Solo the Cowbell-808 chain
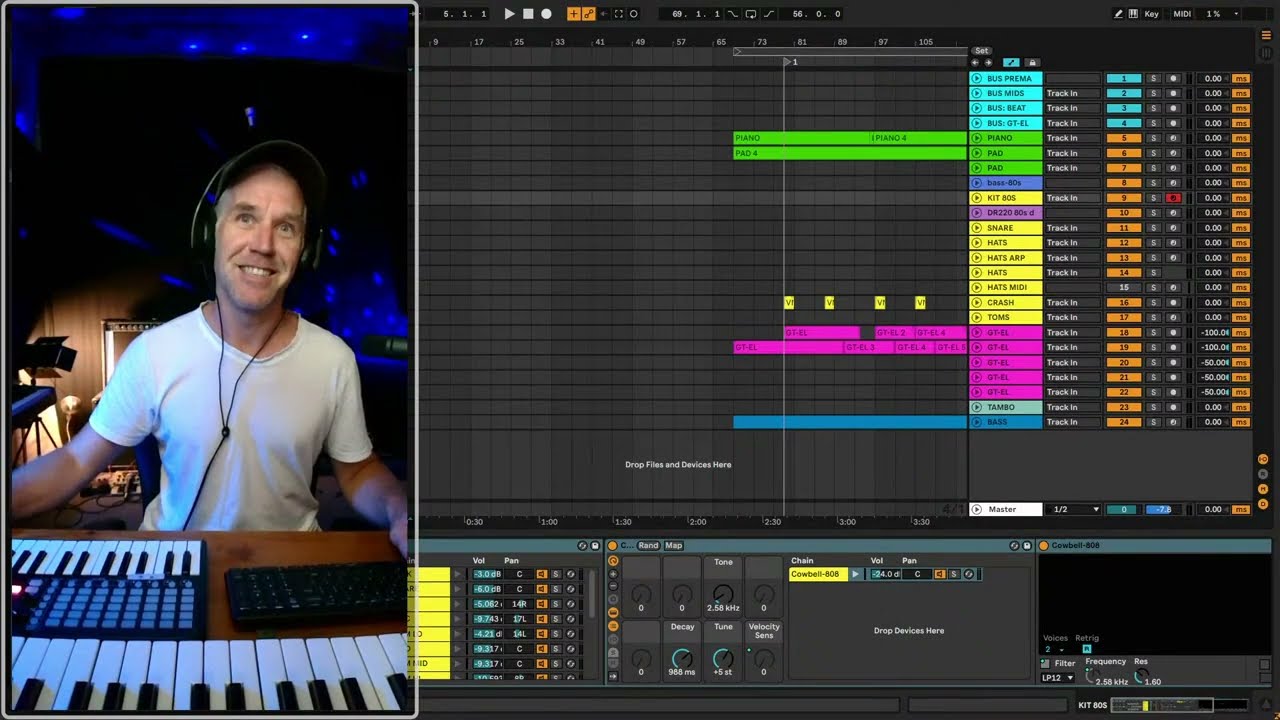Screen dimensions: 1280x720 click(x=954, y=574)
